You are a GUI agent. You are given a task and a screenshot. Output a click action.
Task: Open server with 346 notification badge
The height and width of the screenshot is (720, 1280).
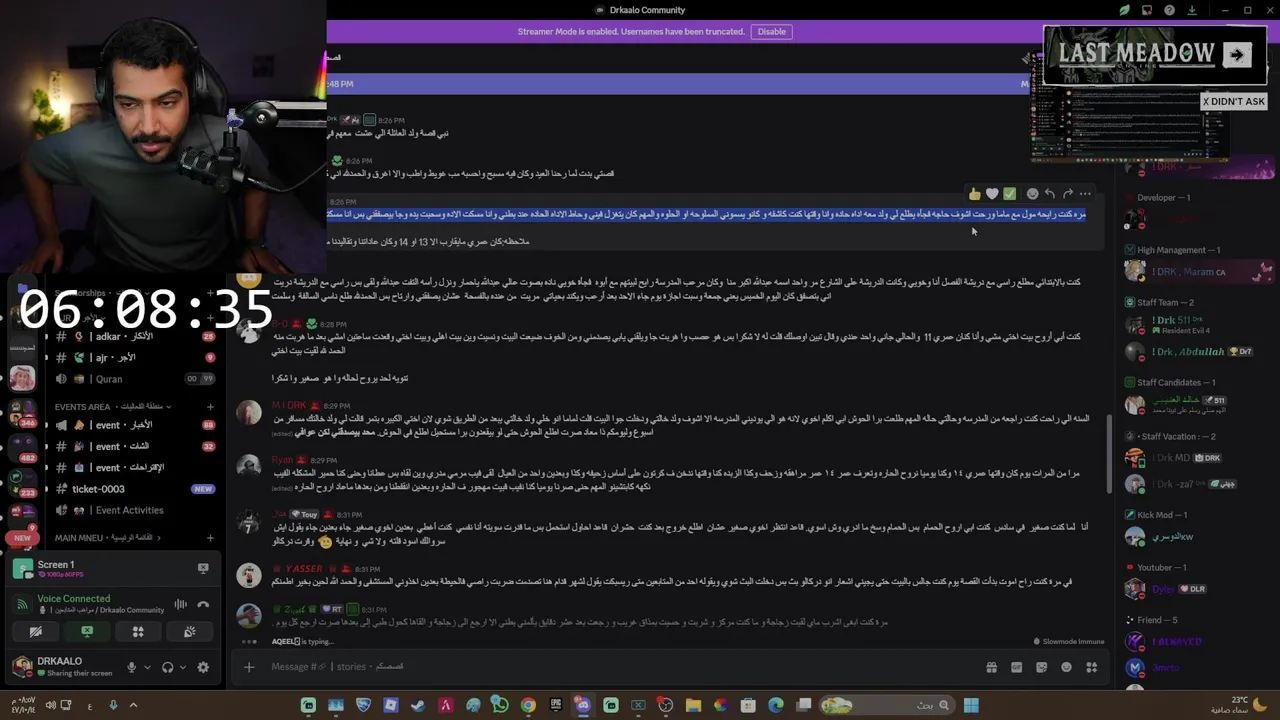tap(22, 412)
